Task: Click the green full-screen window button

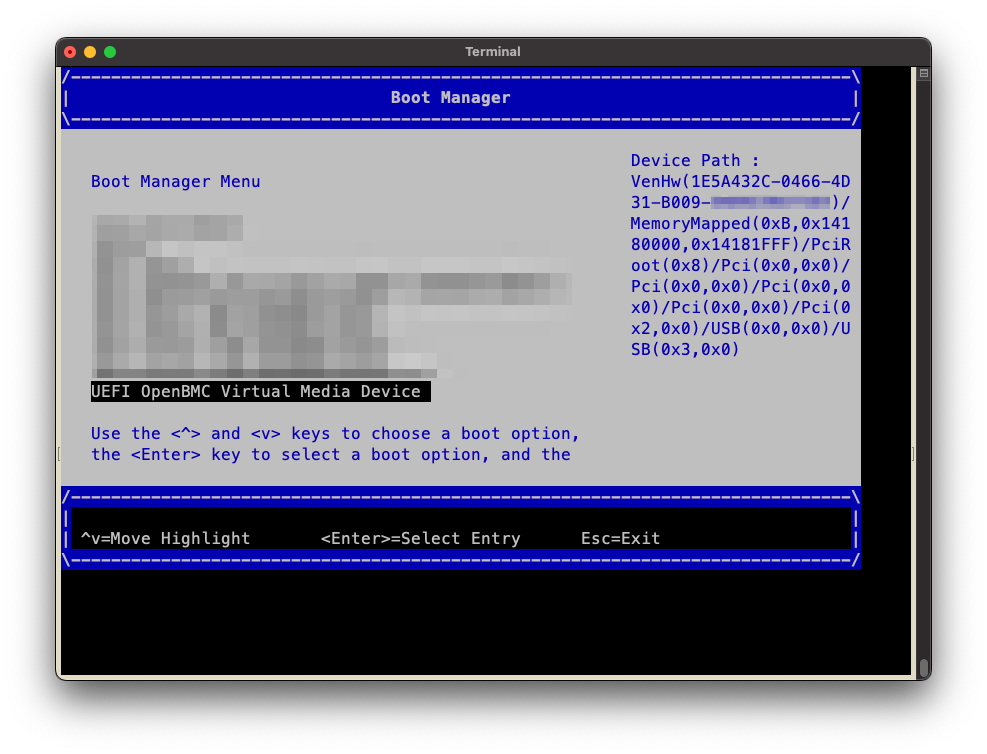Action: pos(110,52)
